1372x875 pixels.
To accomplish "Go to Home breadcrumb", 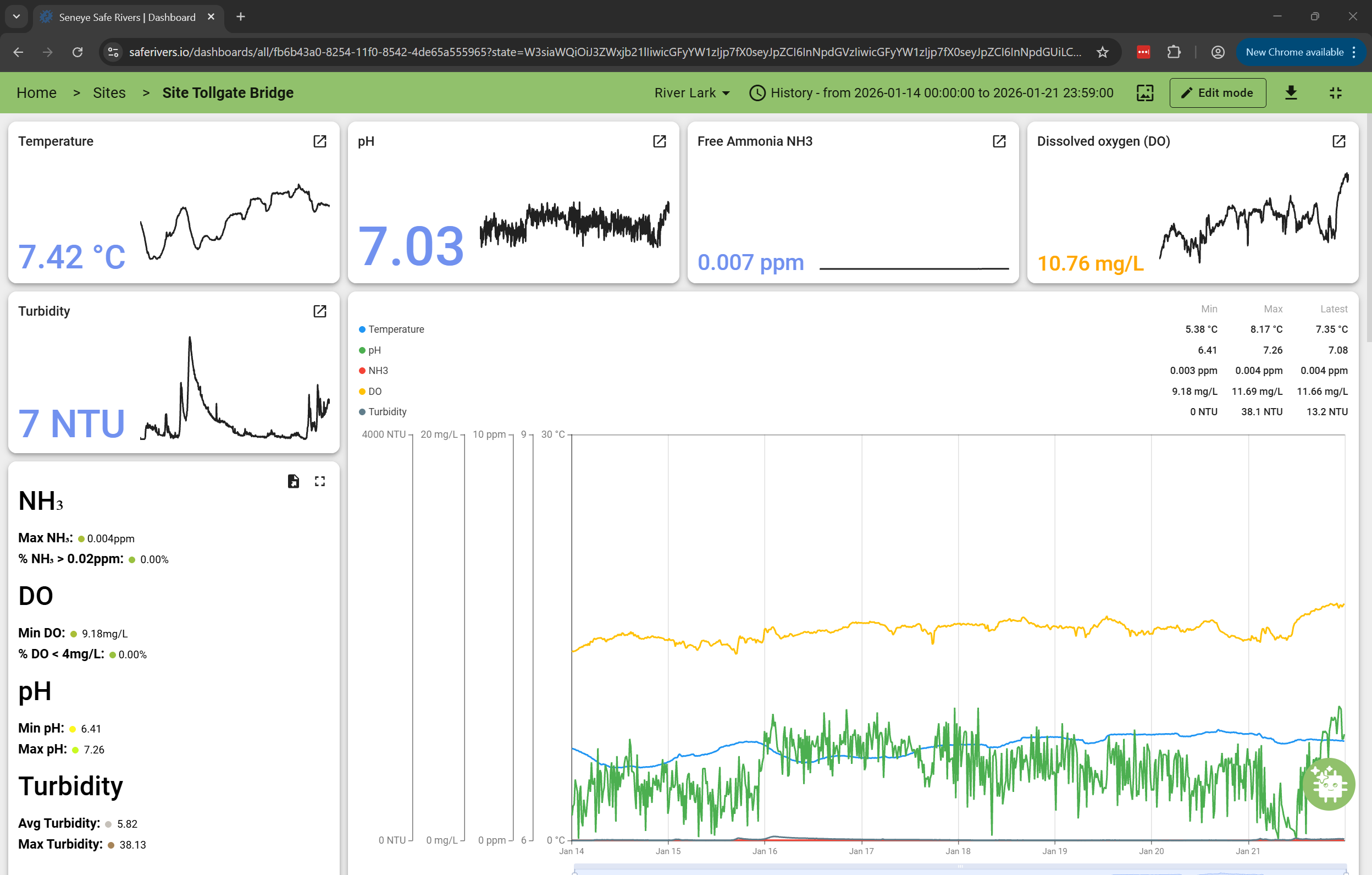I will pyautogui.click(x=36, y=93).
